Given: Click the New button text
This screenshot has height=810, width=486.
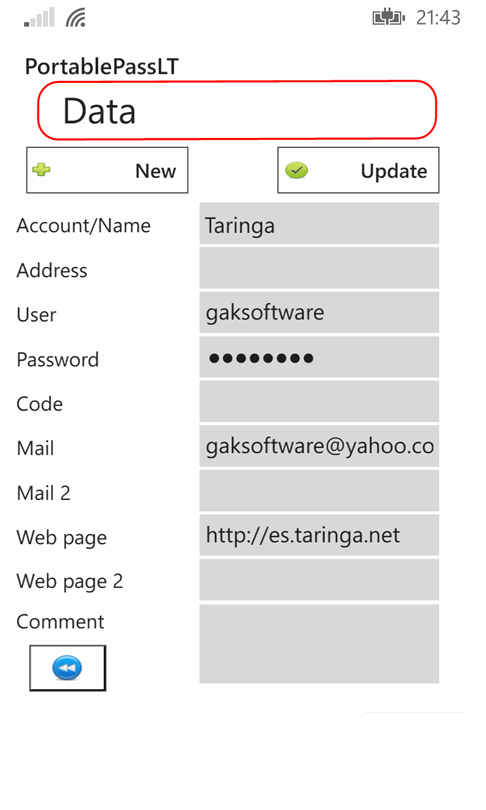Looking at the screenshot, I should coord(155,171).
